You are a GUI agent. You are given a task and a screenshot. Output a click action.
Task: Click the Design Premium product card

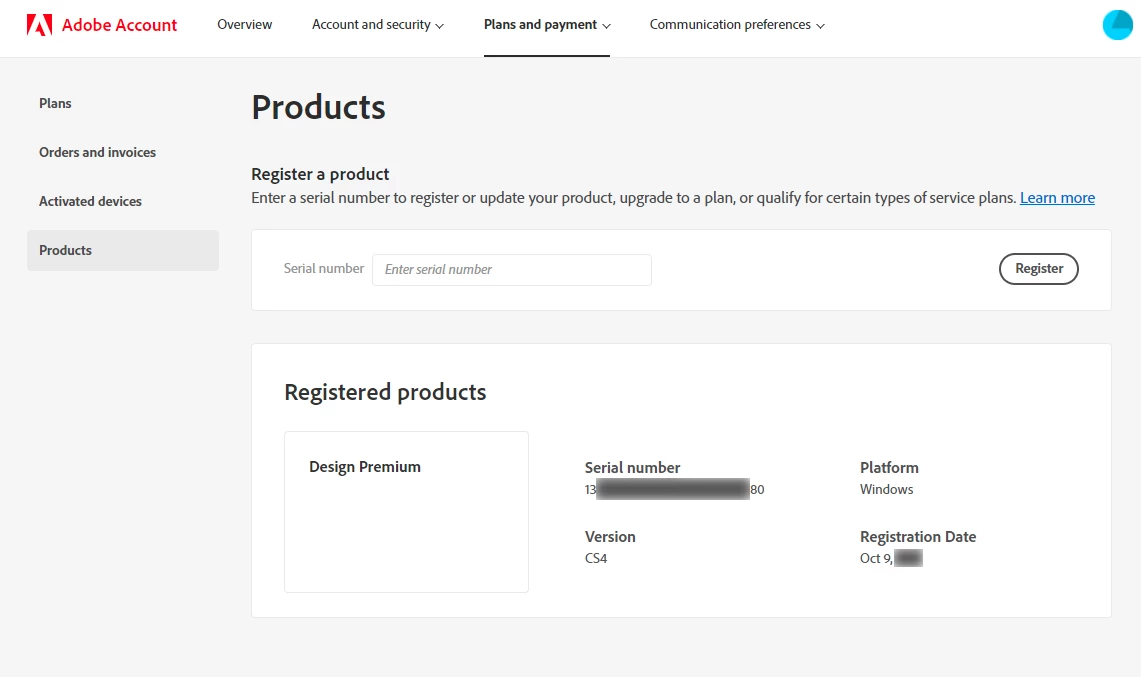[406, 512]
